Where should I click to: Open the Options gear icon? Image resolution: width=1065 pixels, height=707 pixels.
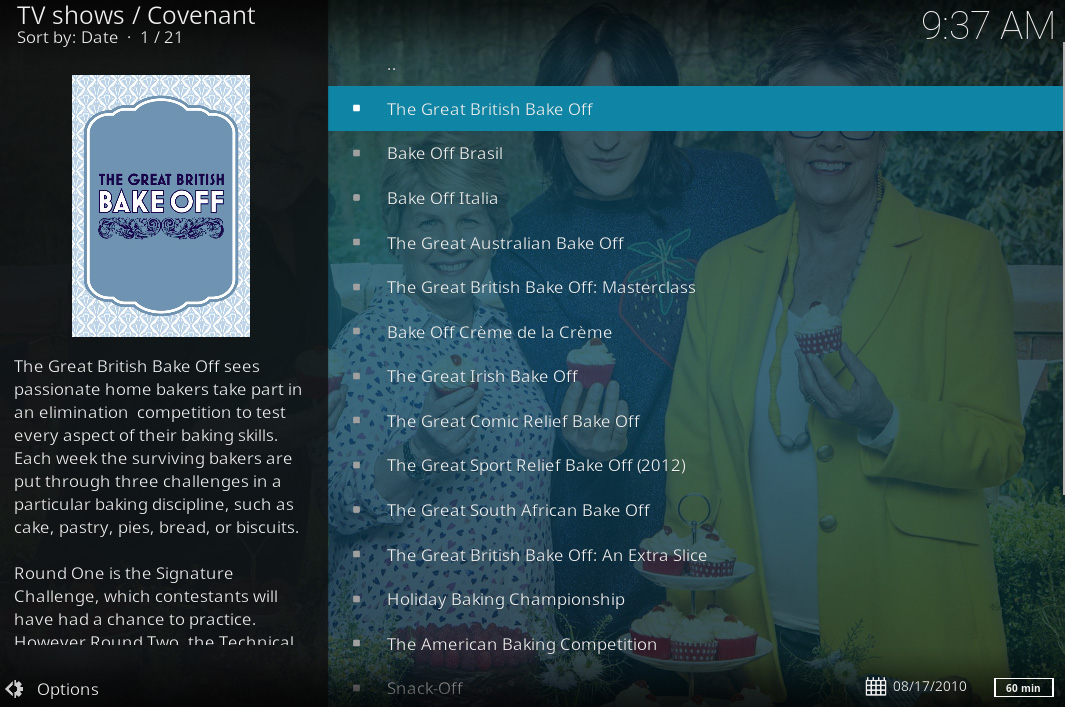14,689
